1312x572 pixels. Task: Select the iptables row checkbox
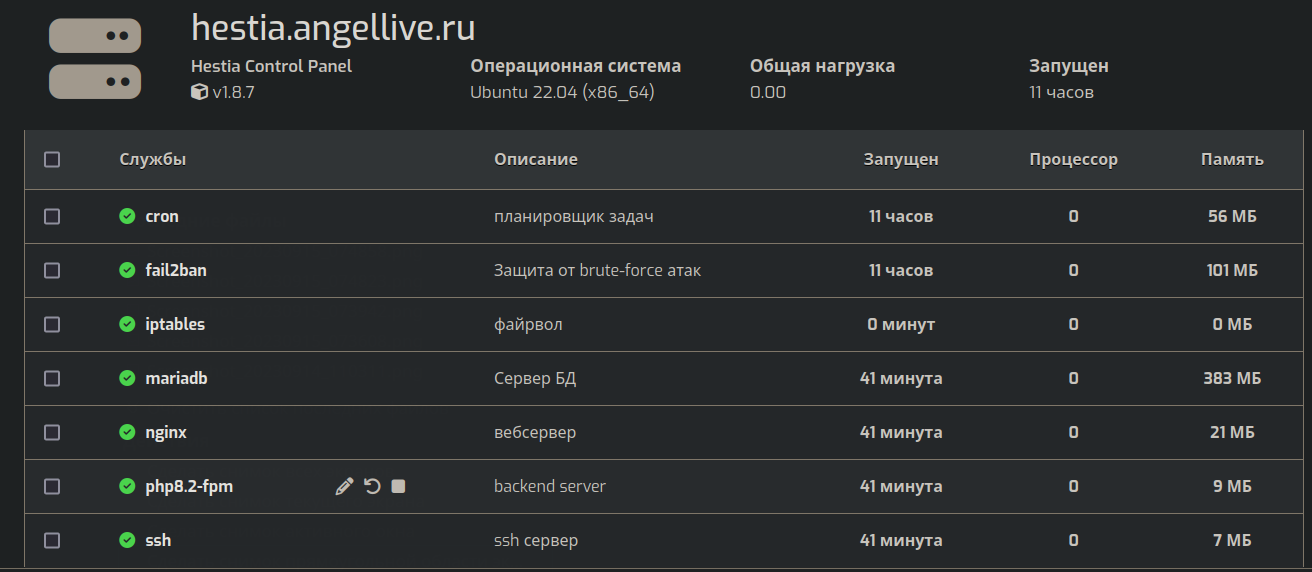tap(52, 324)
